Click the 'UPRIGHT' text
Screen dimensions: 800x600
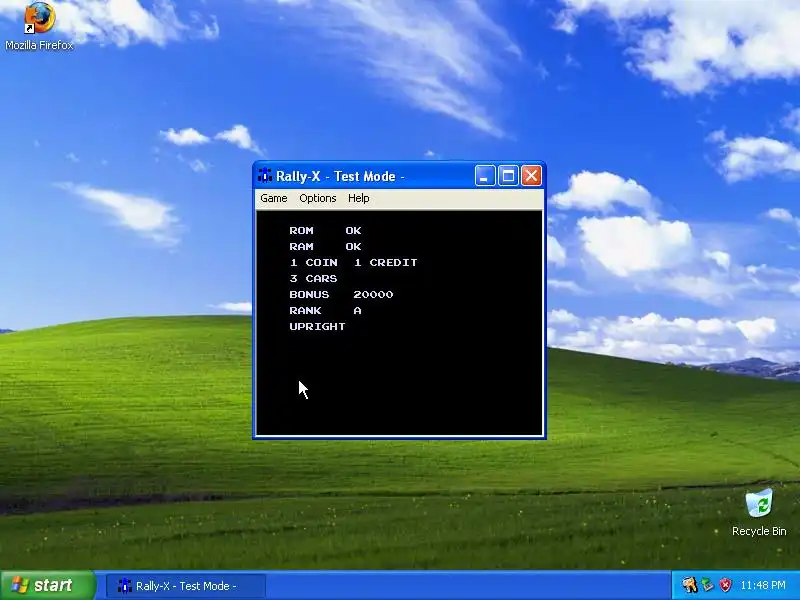pos(317,327)
